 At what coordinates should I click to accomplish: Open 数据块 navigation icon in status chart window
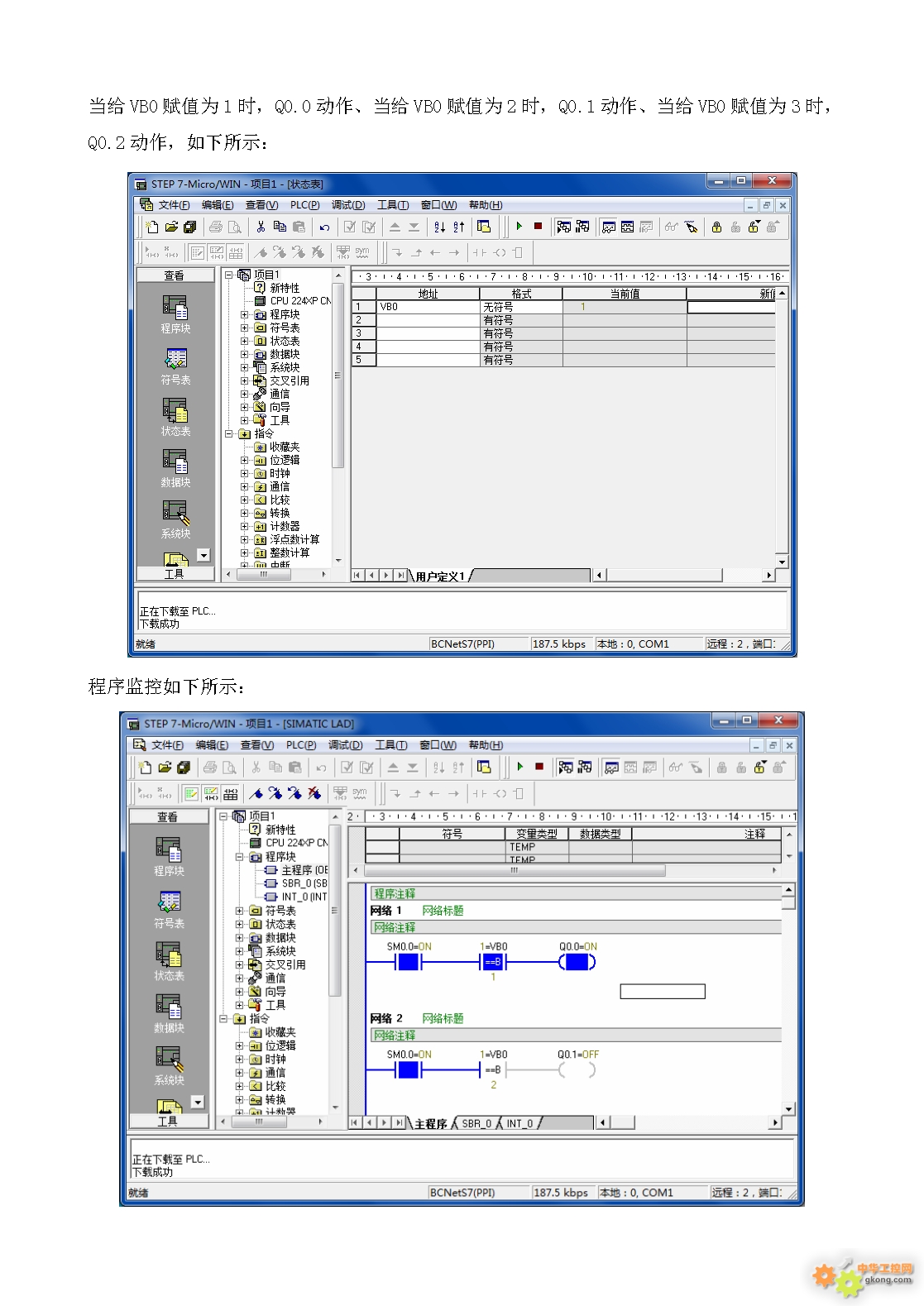pos(175,469)
